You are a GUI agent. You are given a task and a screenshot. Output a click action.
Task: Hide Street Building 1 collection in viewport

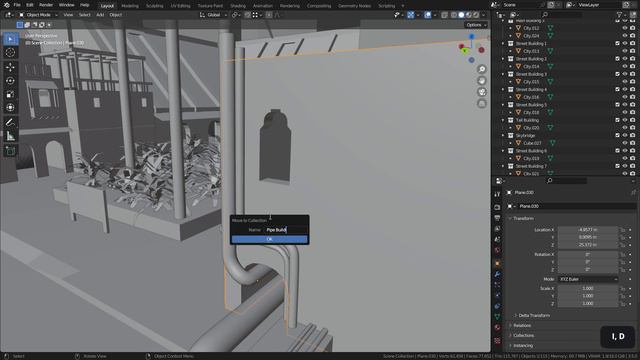(x=624, y=43)
